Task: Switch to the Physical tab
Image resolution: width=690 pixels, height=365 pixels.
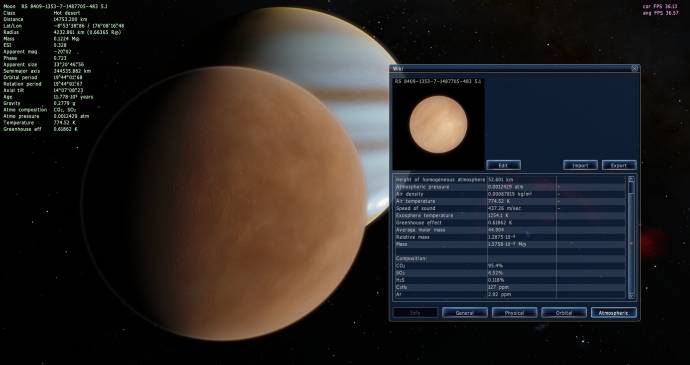Action: 514,313
